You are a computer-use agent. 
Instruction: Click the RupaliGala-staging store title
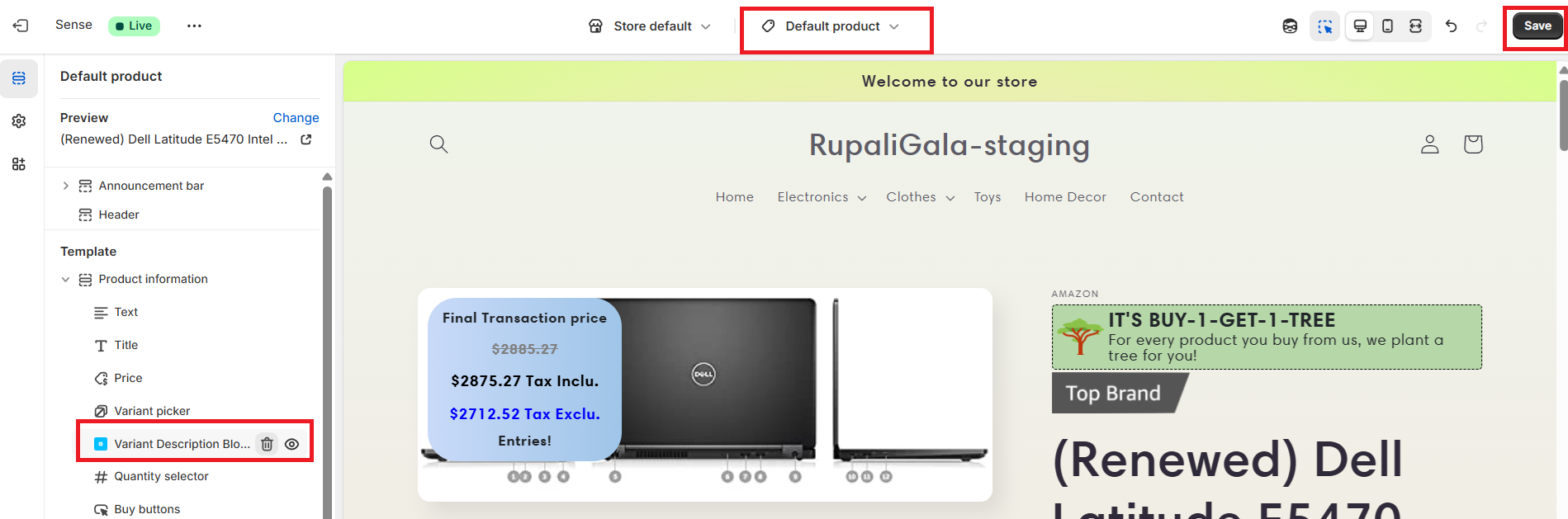tap(949, 145)
